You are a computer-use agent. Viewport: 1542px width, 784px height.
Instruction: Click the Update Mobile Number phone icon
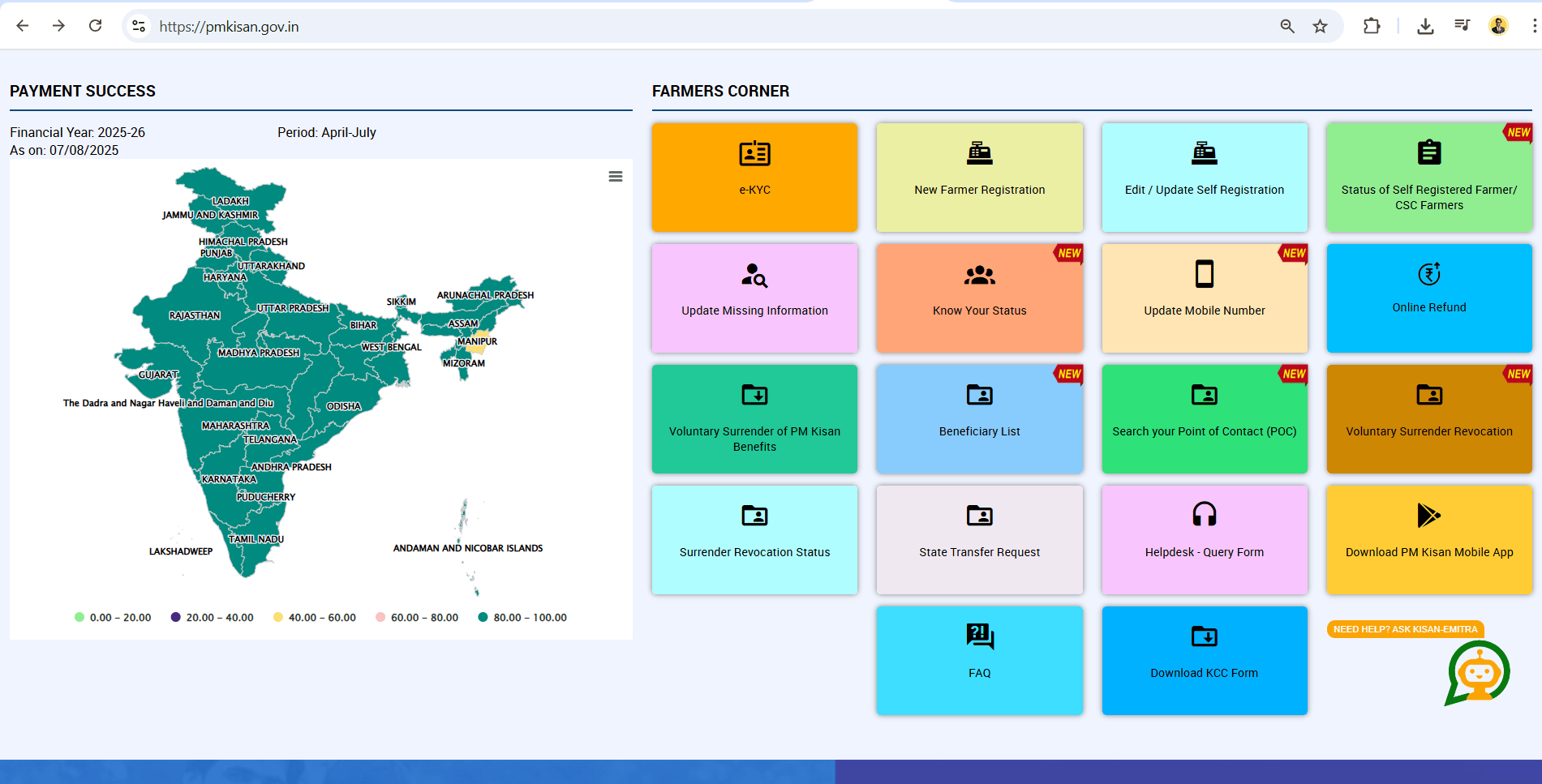click(x=1204, y=274)
